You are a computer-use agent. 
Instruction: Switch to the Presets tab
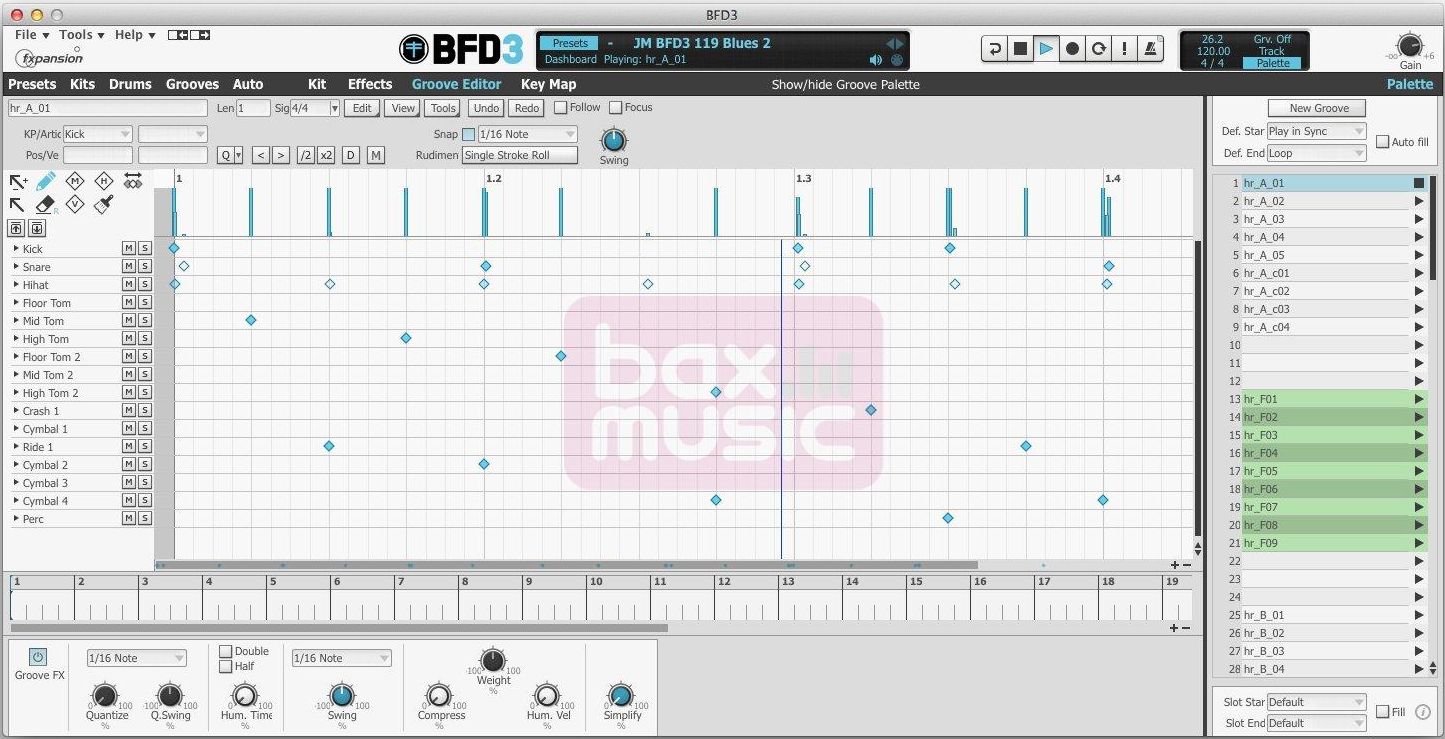32,84
